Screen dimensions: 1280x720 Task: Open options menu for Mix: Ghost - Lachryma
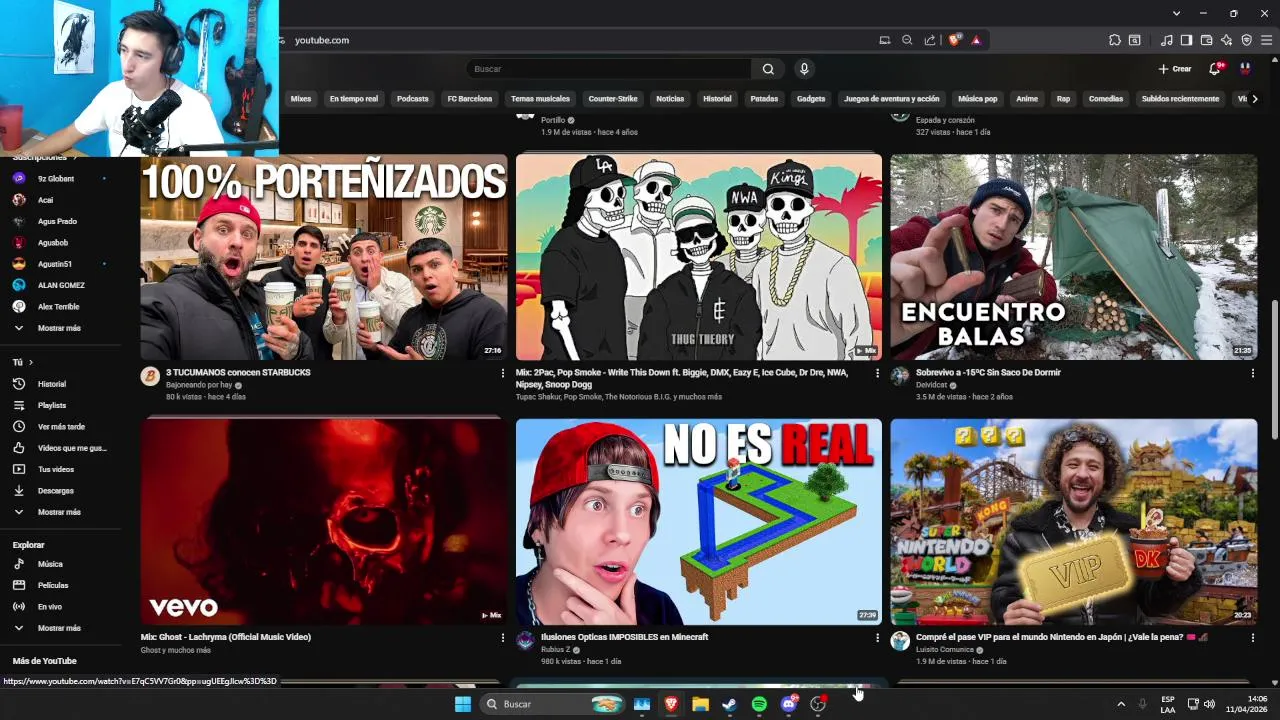(503, 637)
